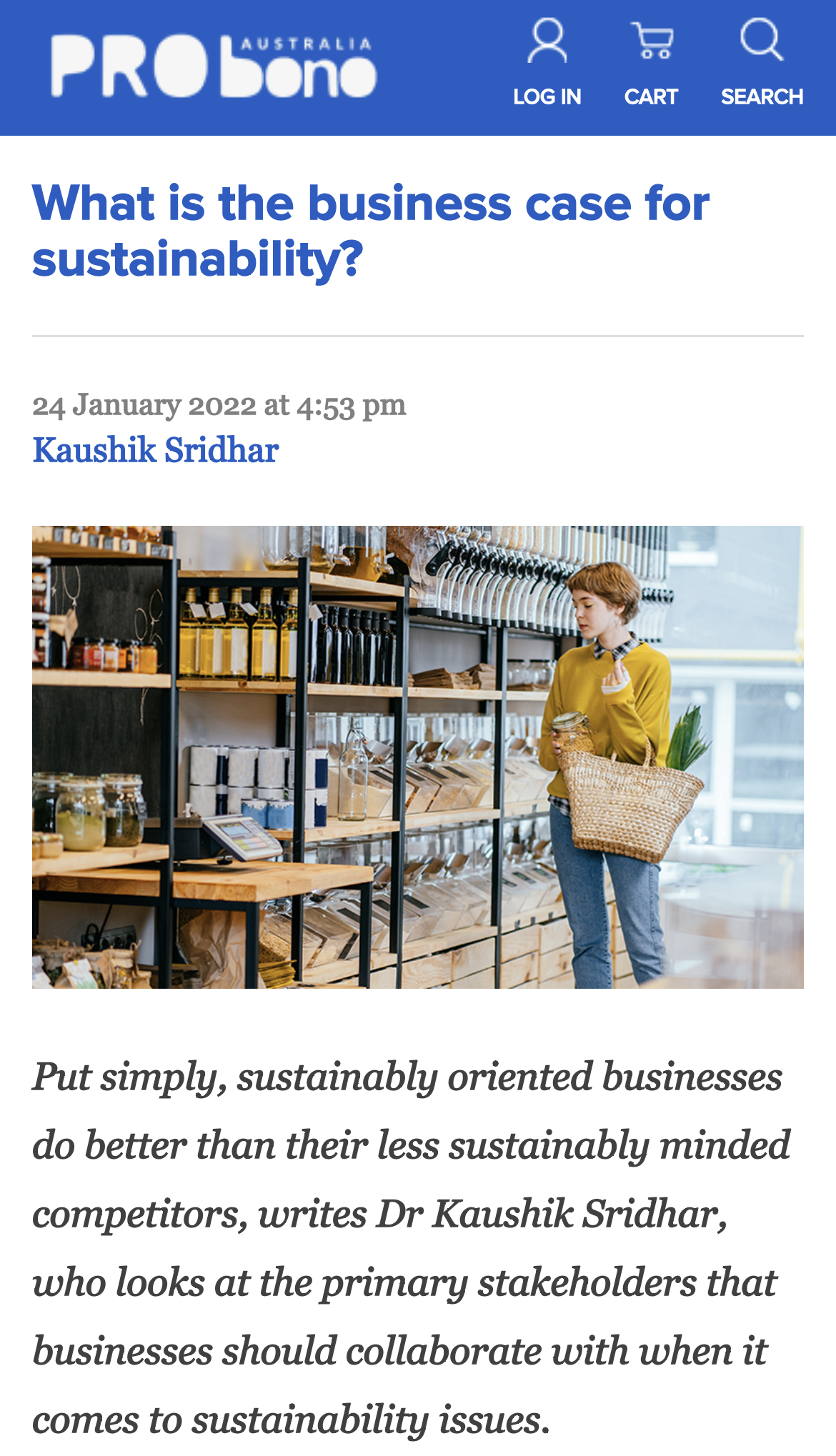Click the magnifying glass search icon
The height and width of the screenshot is (1456, 836).
pos(762,40)
